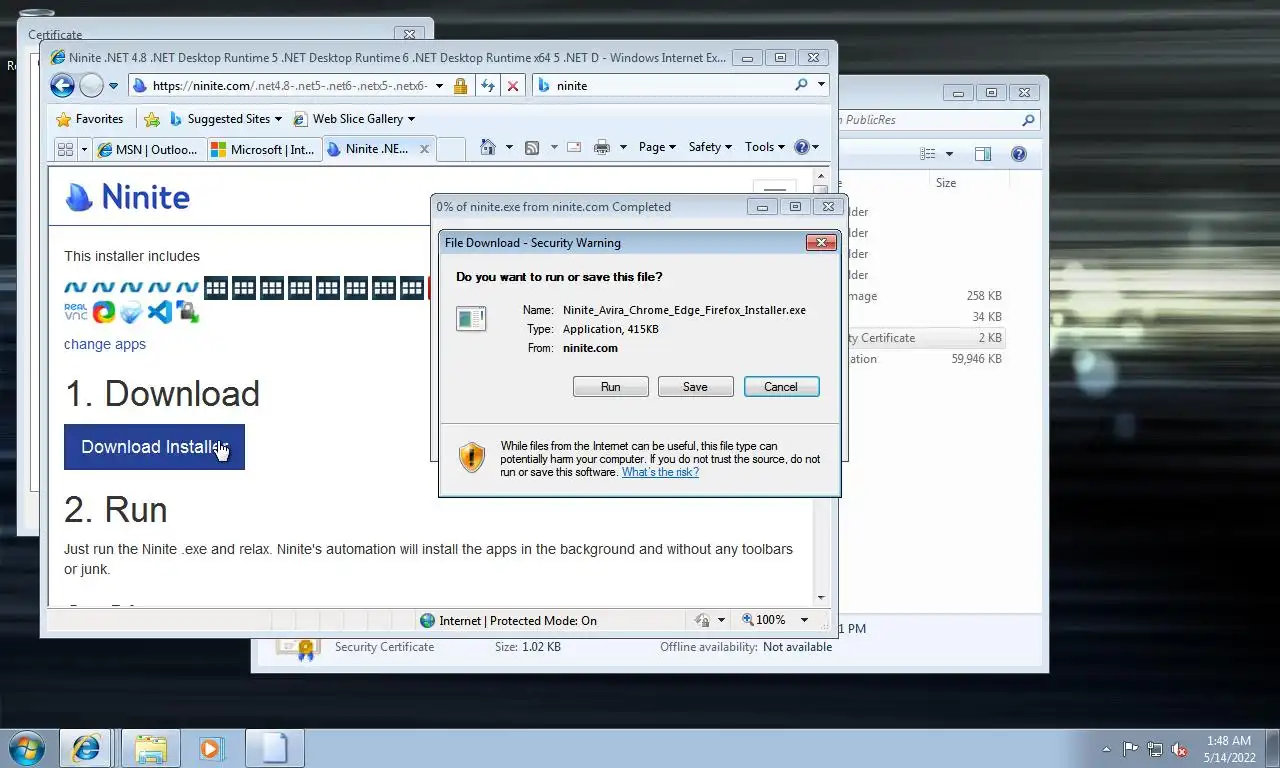1280x768 pixels.
Task: Open a new blank tab
Action: (451, 149)
